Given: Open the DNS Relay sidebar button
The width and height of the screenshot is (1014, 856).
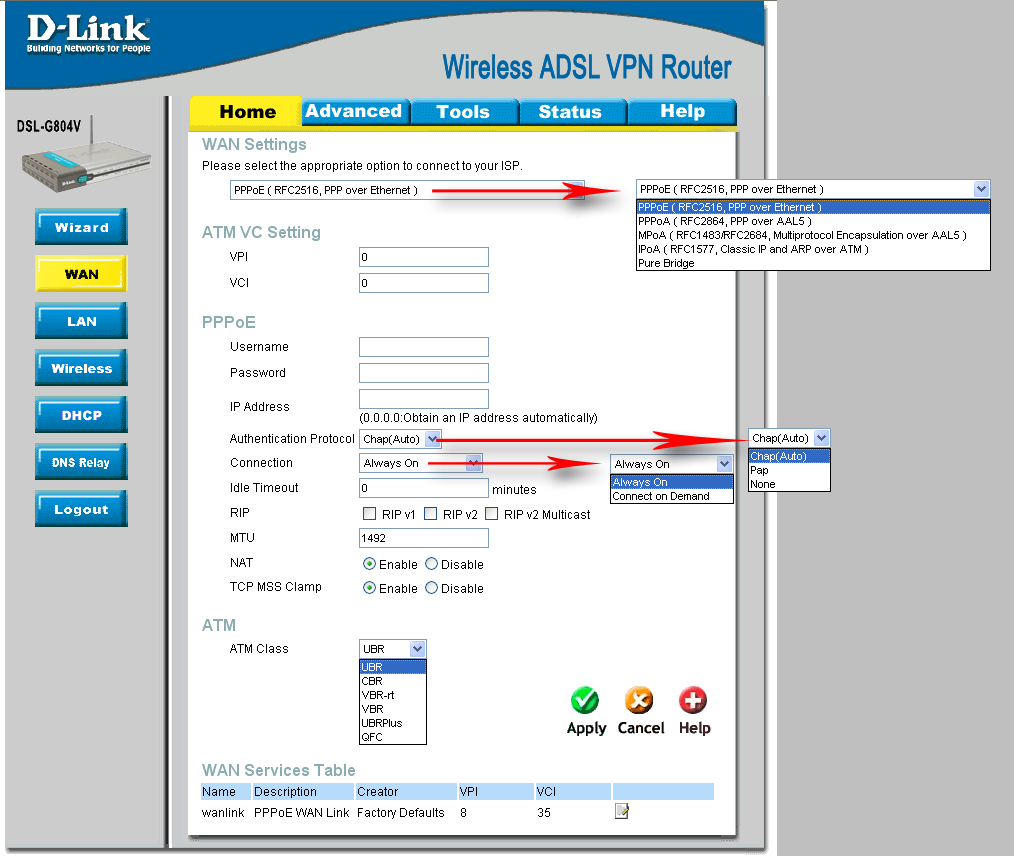Looking at the screenshot, I should click(x=81, y=462).
